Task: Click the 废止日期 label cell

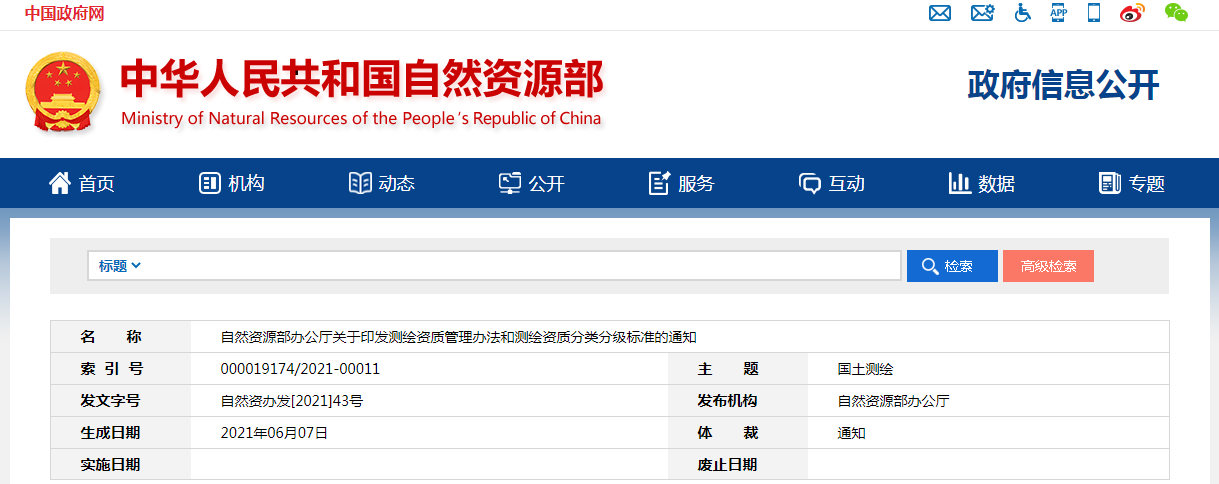Action: click(738, 465)
